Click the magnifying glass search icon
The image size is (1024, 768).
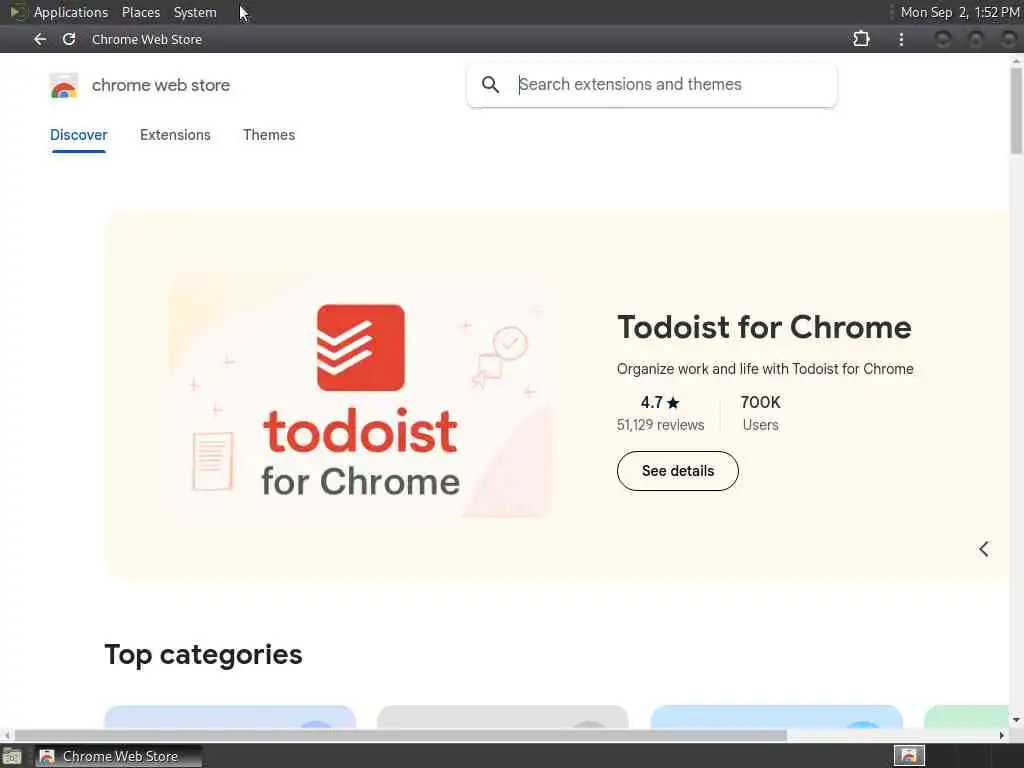(490, 84)
